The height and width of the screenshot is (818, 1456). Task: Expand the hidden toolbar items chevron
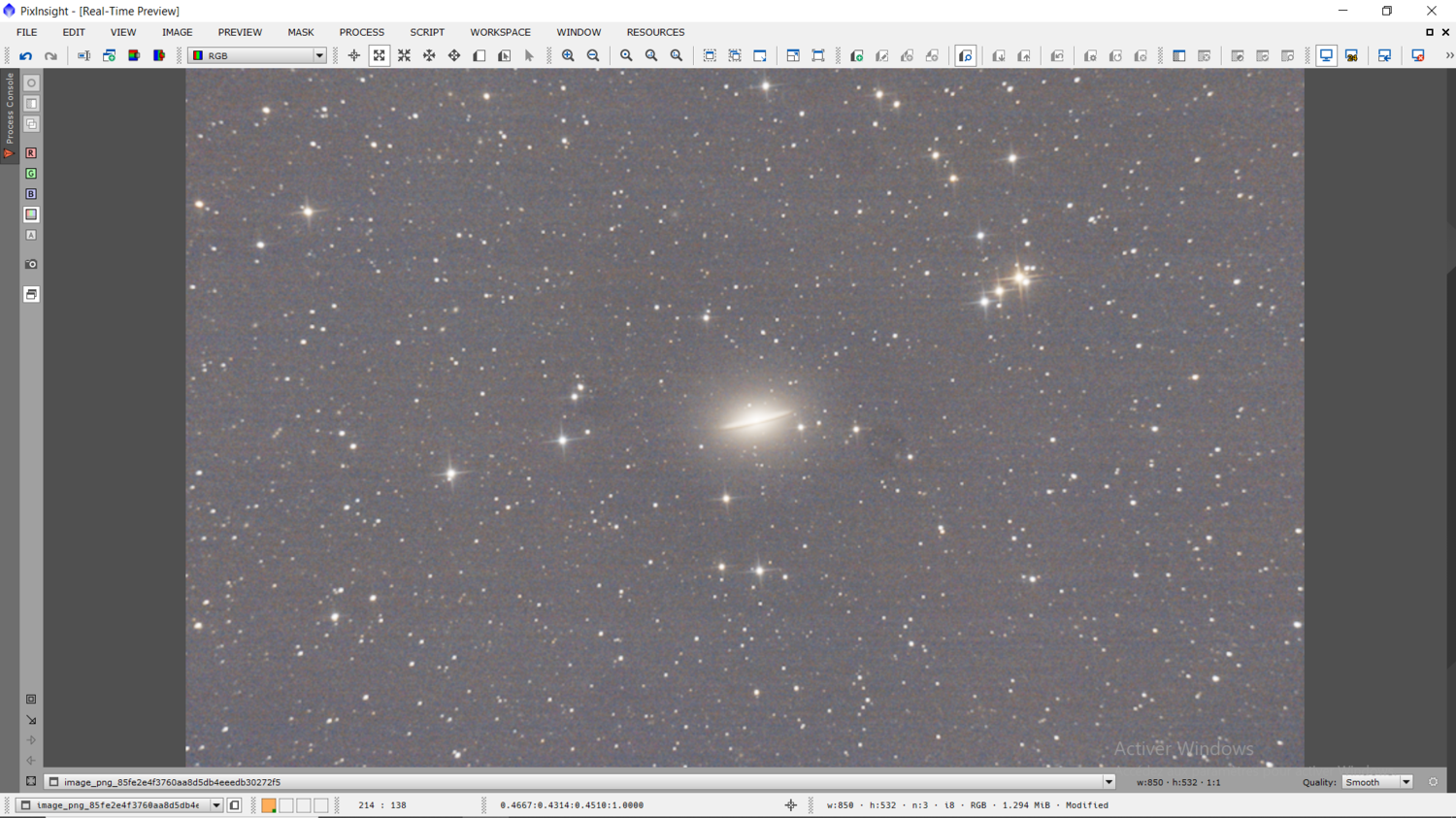click(1449, 56)
